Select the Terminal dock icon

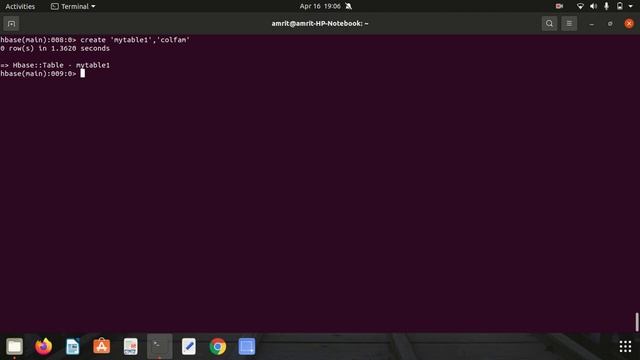click(x=160, y=347)
